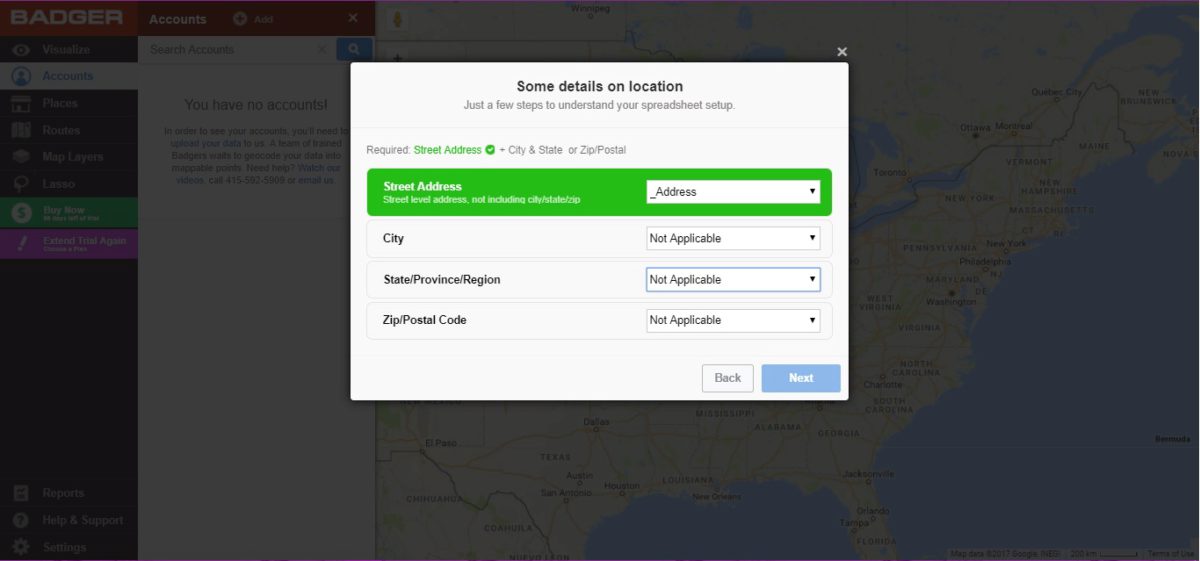
Task: Click the Zip/Postal Code label
Action: pyautogui.click(x=424, y=320)
